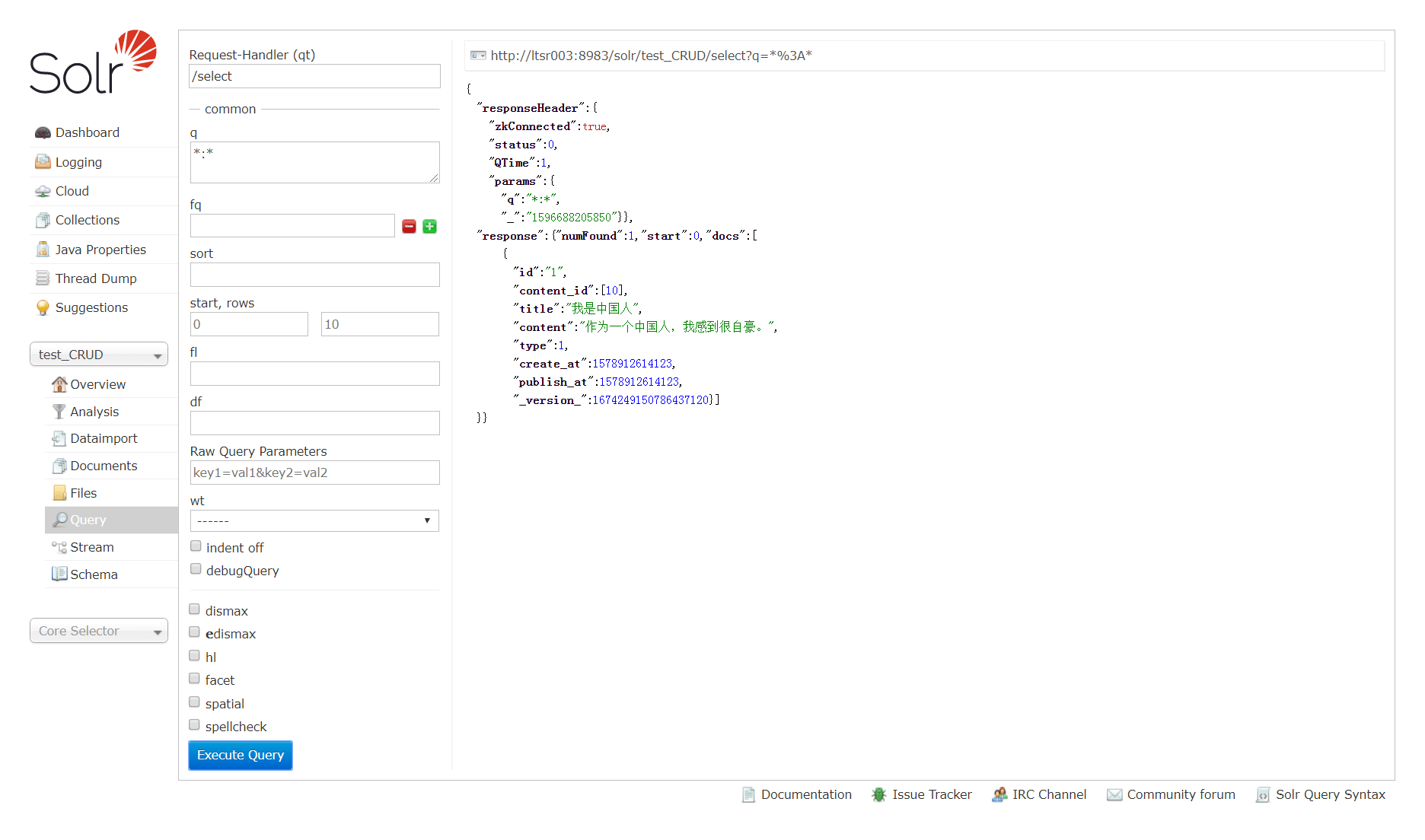This screenshot has width=1425, height=840.
Task: Open the Community forum link
Action: tap(1181, 794)
